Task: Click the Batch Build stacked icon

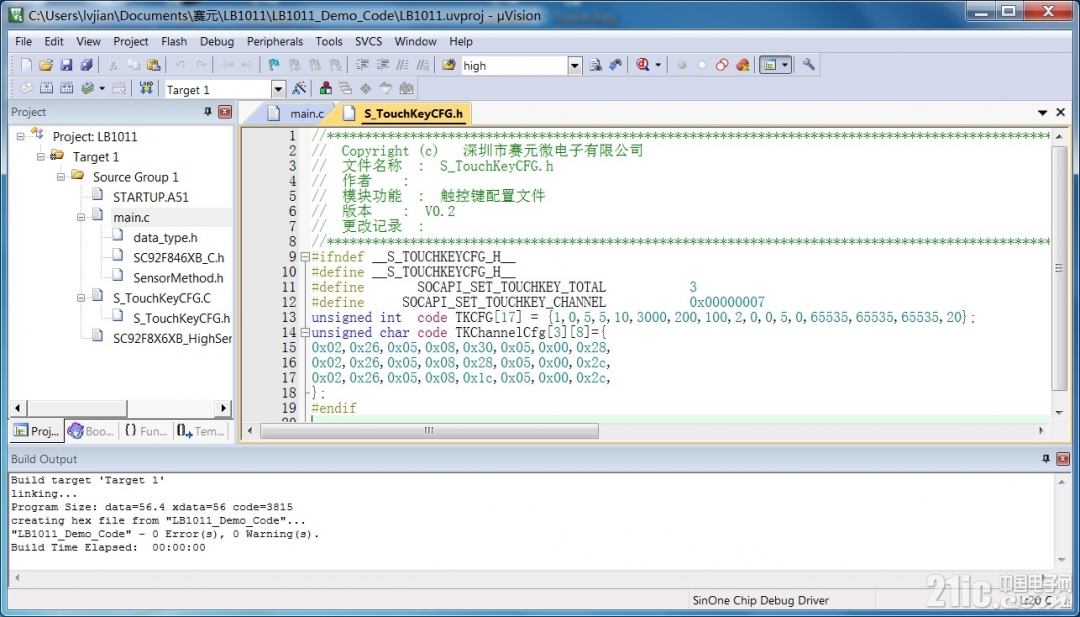Action: tap(87, 88)
